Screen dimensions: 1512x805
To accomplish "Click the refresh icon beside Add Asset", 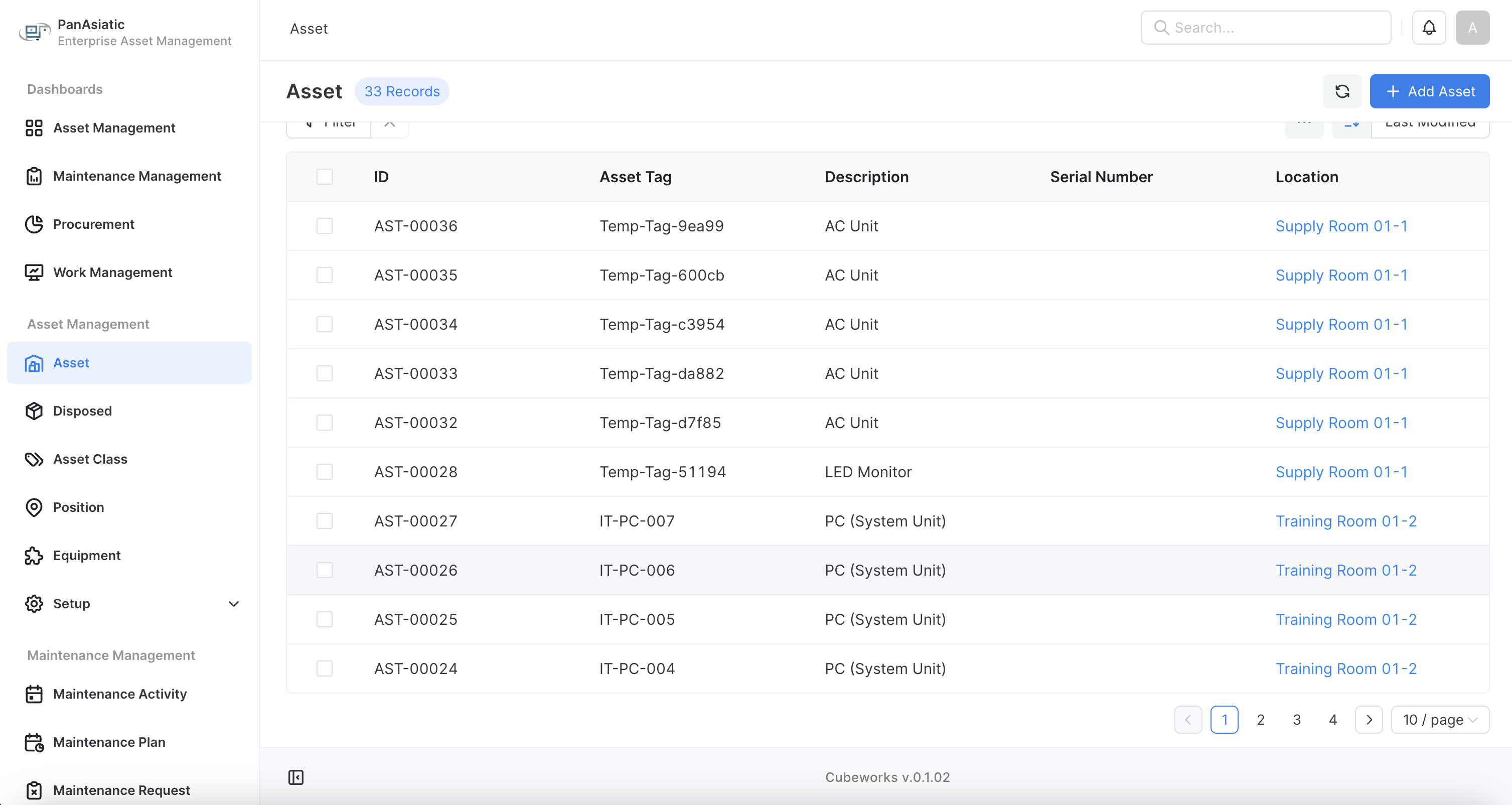I will pos(1342,92).
